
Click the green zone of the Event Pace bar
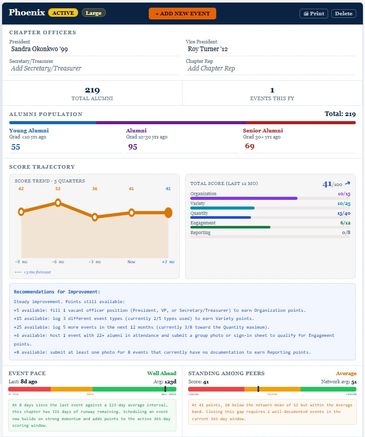pyautogui.click(x=134, y=389)
